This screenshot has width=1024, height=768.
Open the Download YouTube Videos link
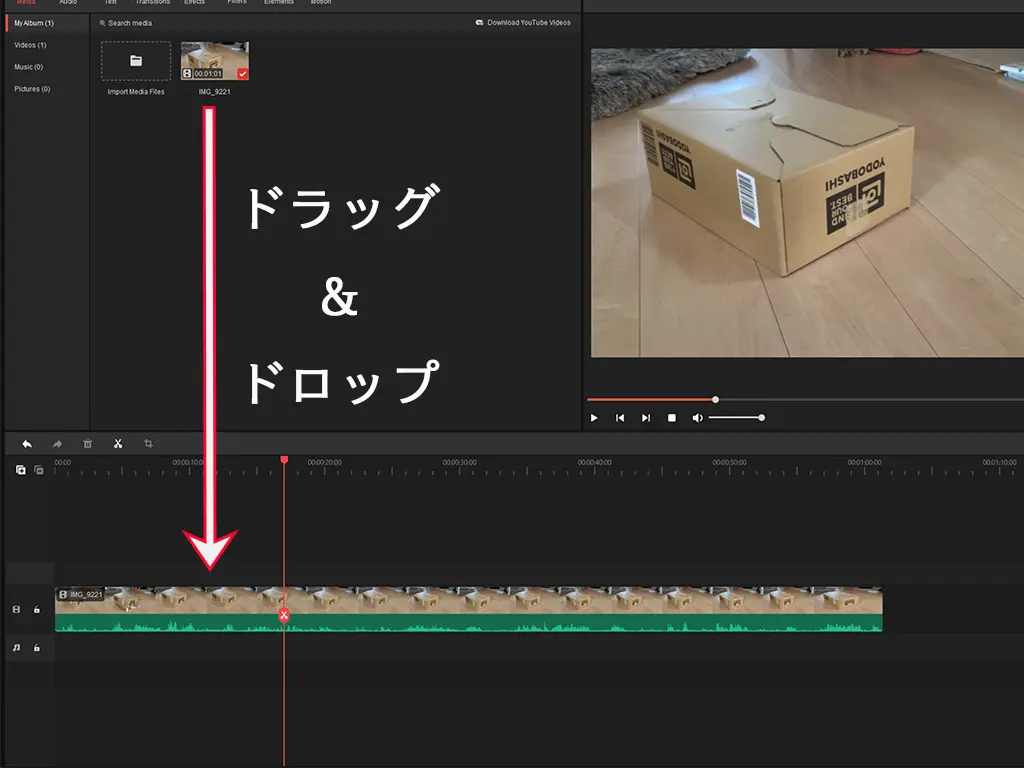(x=523, y=22)
